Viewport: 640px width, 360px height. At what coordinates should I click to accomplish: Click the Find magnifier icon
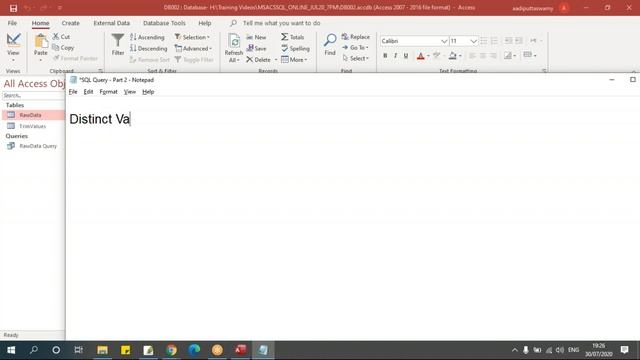tap(330, 40)
